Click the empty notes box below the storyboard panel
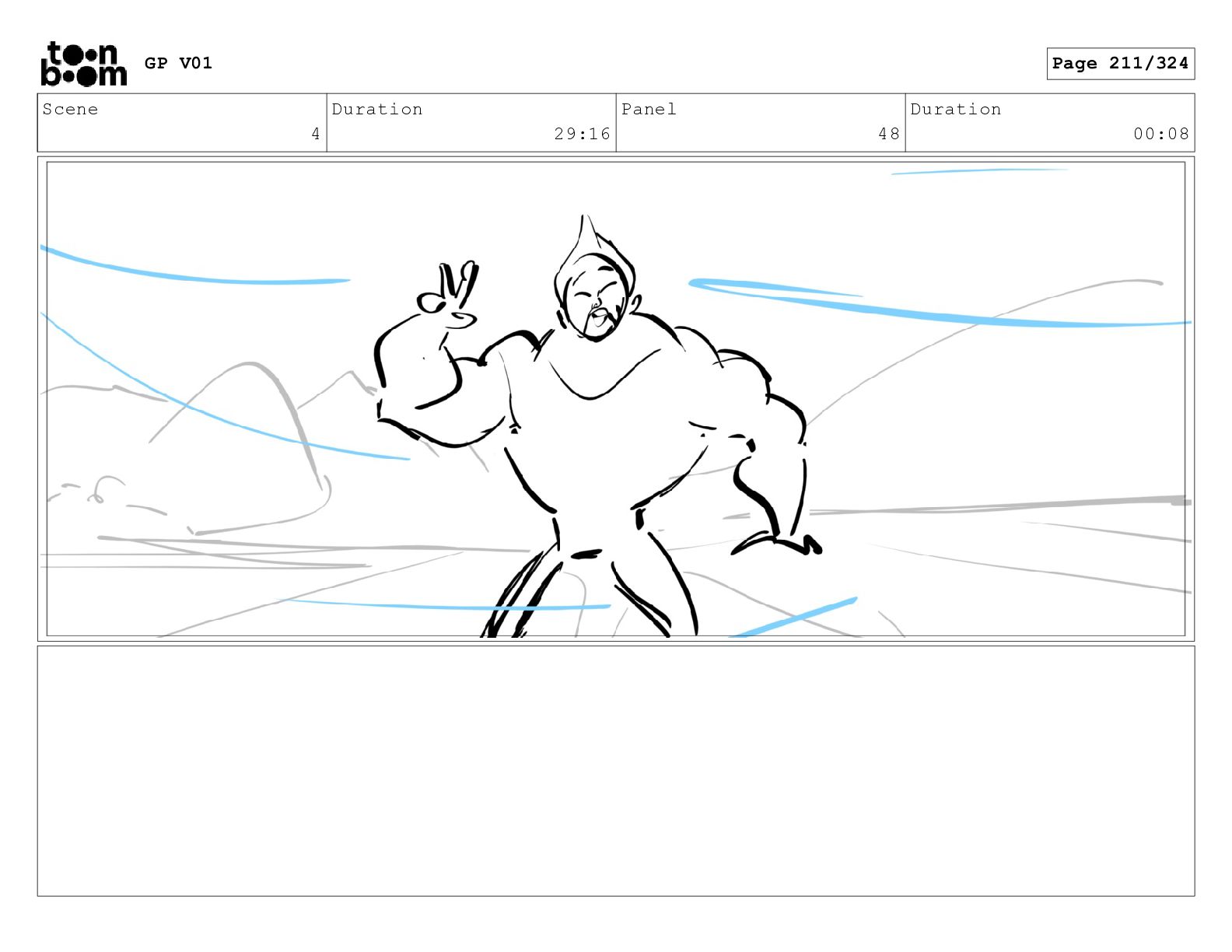Viewport: 1232px width, 952px height. pyautogui.click(x=616, y=771)
